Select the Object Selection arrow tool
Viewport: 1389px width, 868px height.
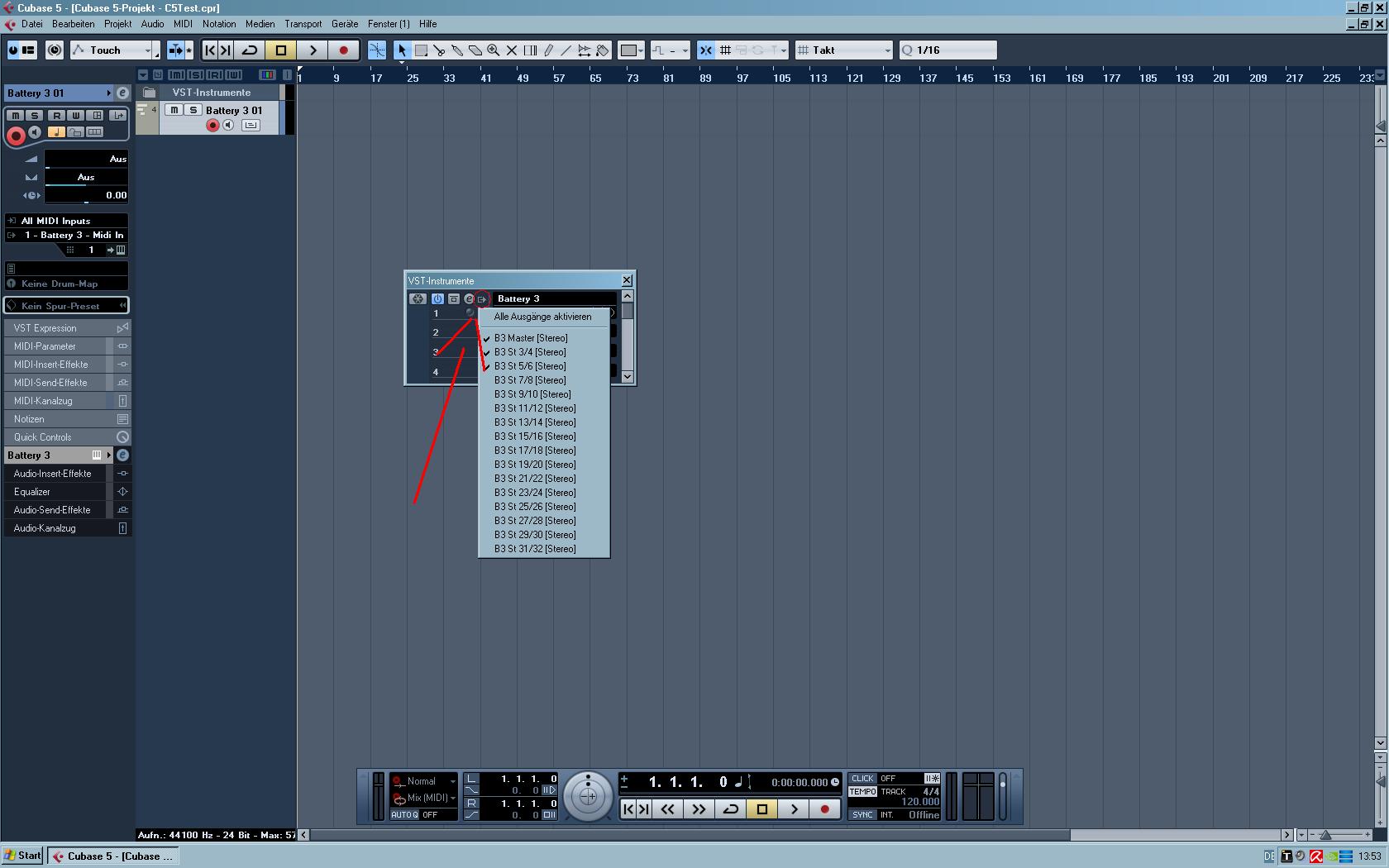[402, 50]
